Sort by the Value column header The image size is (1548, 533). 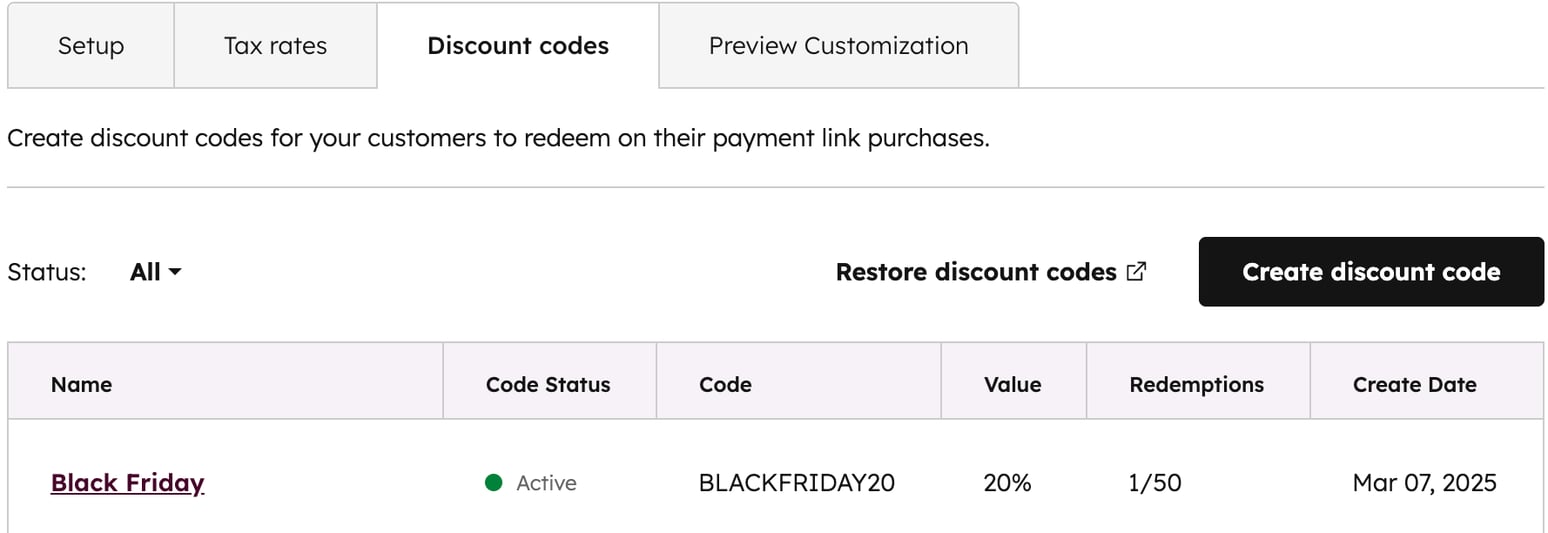[x=1012, y=385]
